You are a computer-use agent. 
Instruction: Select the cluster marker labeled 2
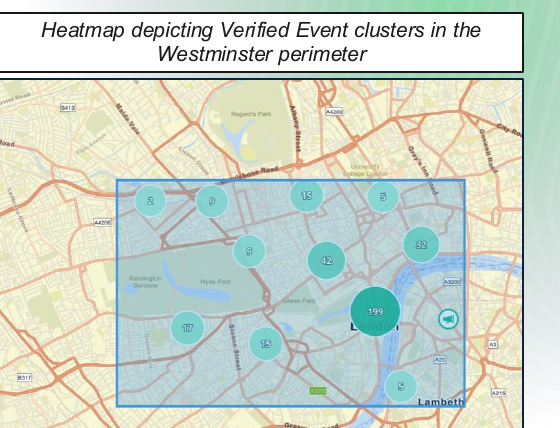150,200
